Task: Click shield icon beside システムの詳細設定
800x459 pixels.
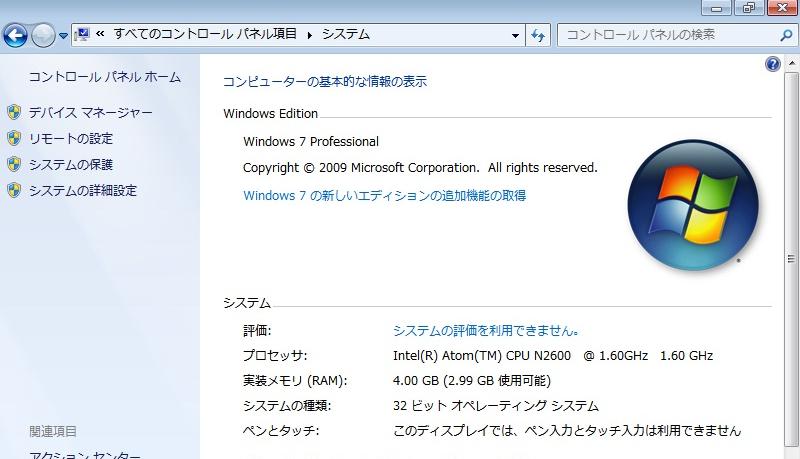Action: [x=14, y=190]
